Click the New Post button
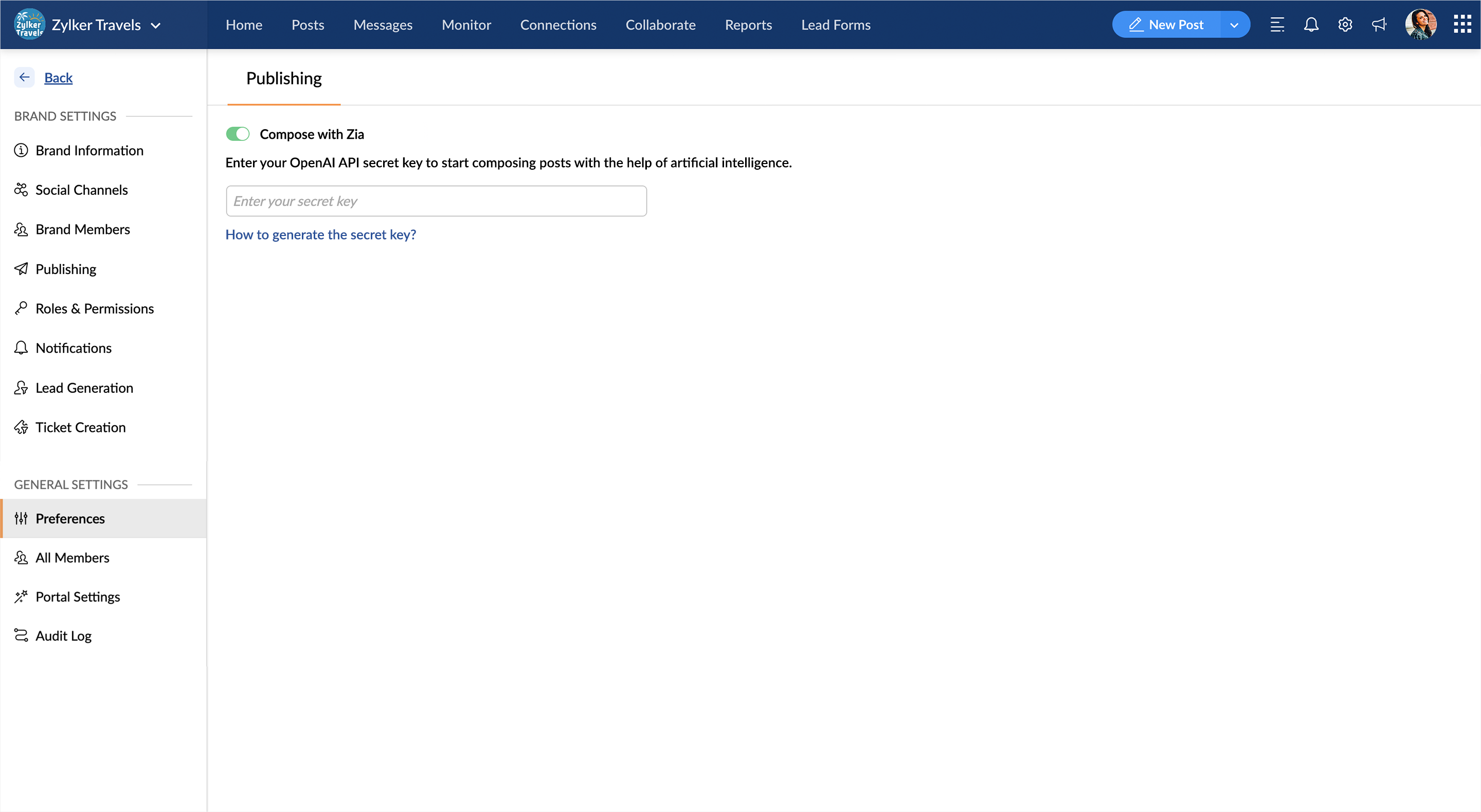The image size is (1481, 812). pyautogui.click(x=1166, y=25)
